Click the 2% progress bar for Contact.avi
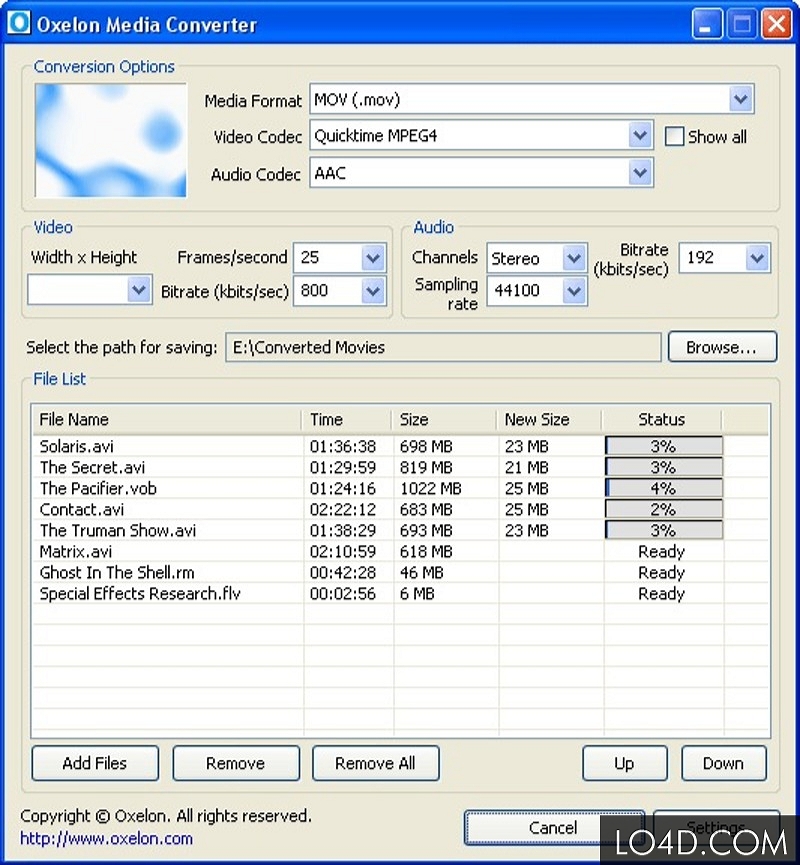Viewport: 800px width, 865px height. click(664, 509)
